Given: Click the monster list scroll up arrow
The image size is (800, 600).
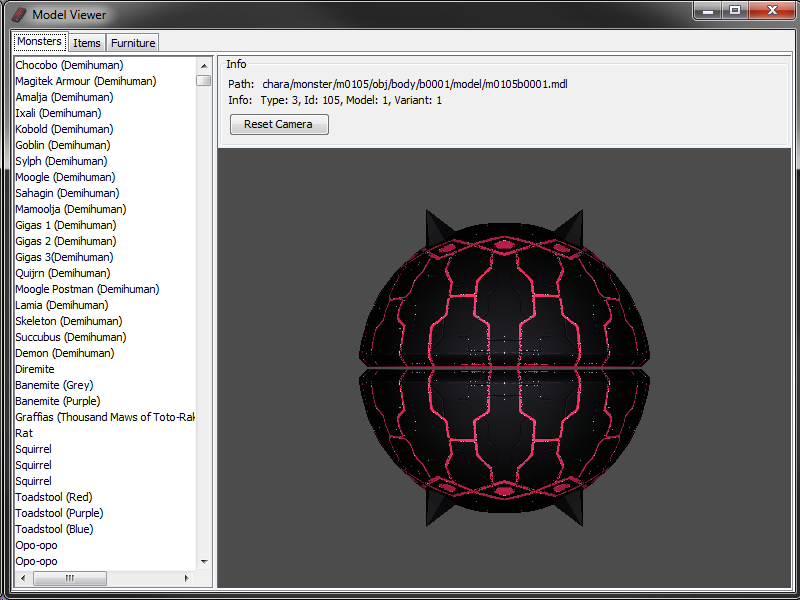Looking at the screenshot, I should (204, 66).
